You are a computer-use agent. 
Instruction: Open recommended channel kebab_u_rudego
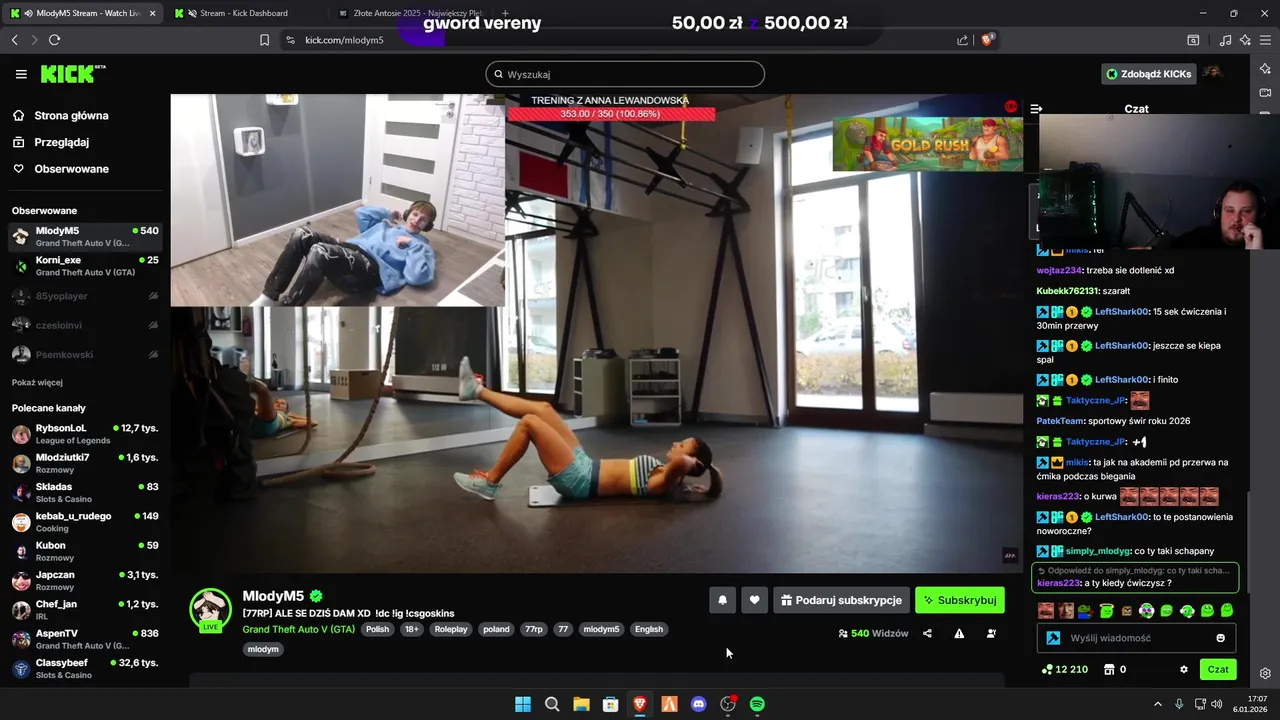pyautogui.click(x=85, y=522)
